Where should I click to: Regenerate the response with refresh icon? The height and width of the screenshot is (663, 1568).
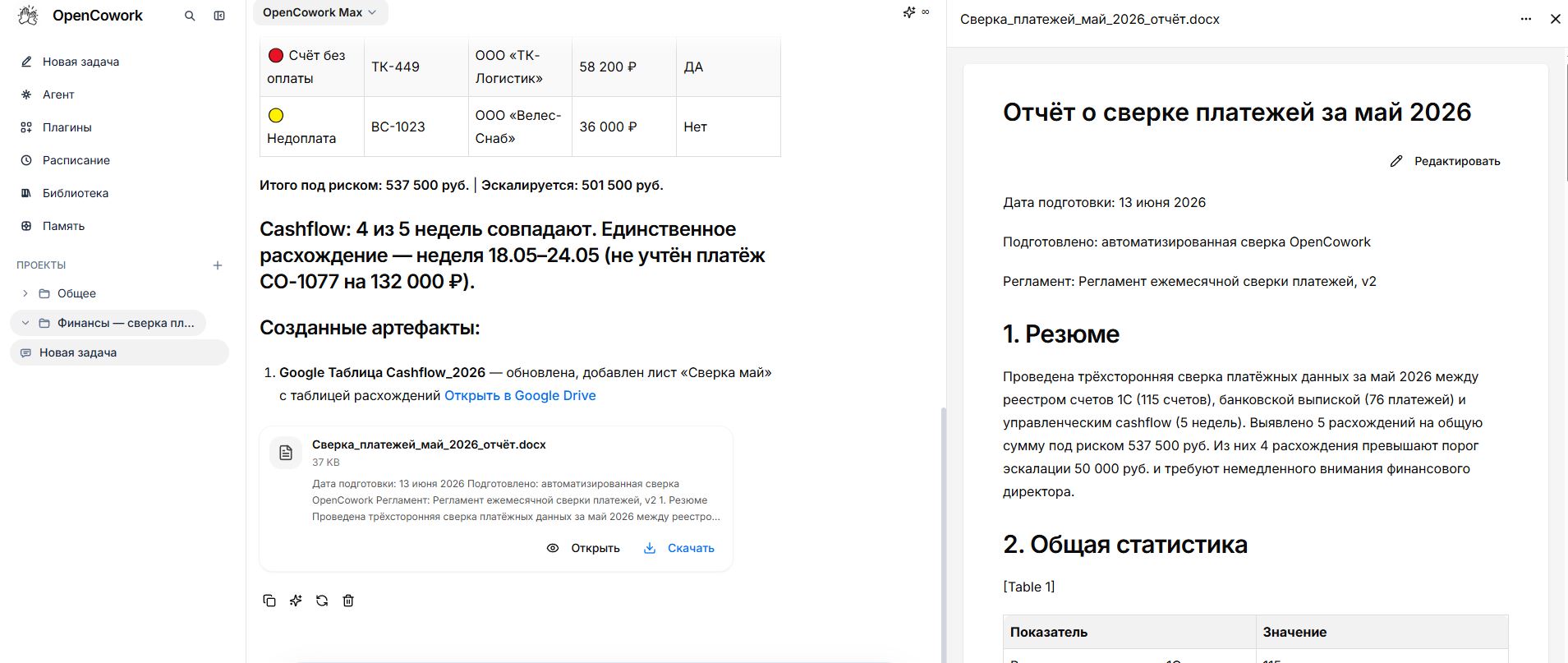point(322,601)
